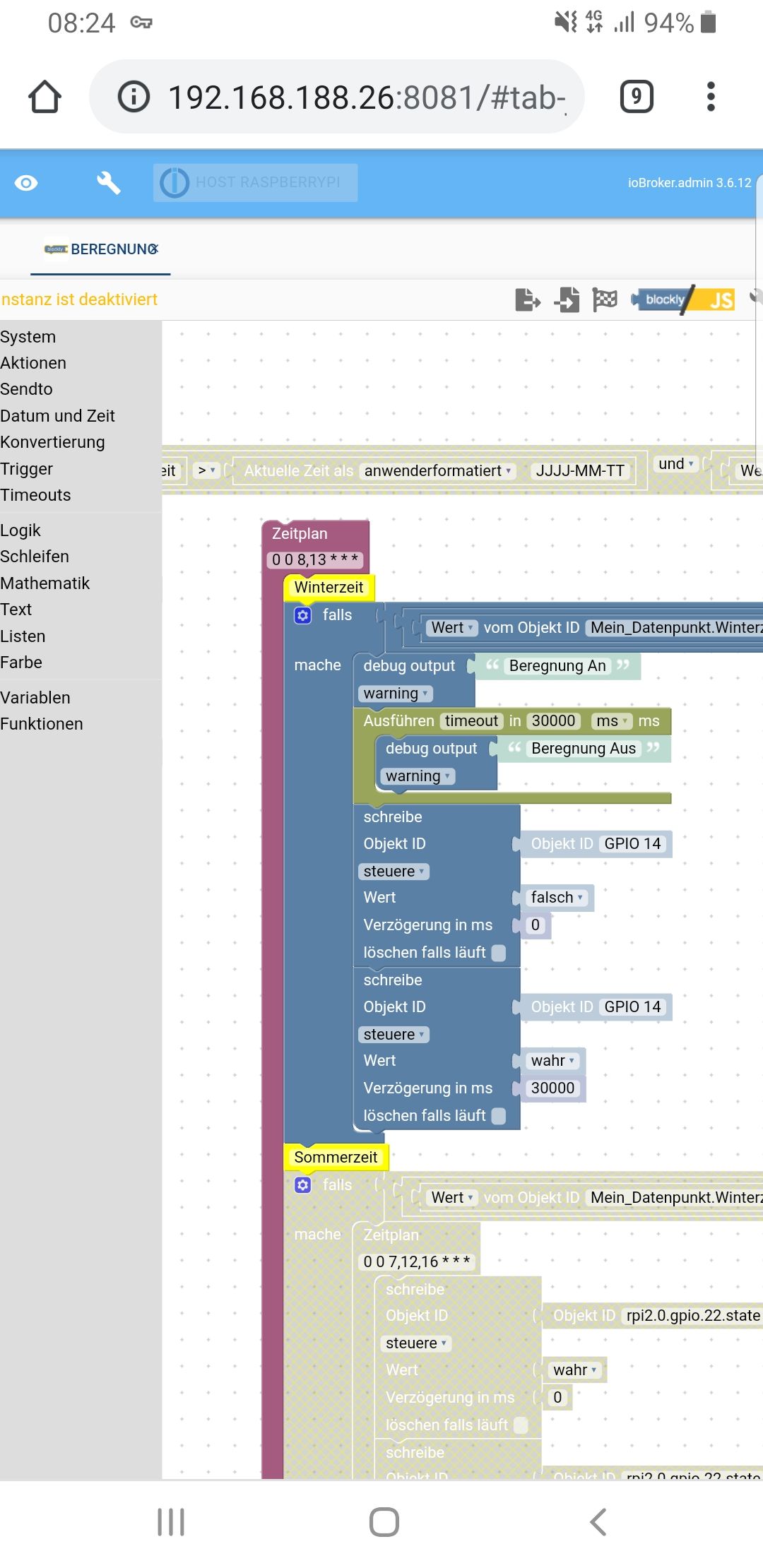Open the browser three-dot menu

tap(711, 97)
